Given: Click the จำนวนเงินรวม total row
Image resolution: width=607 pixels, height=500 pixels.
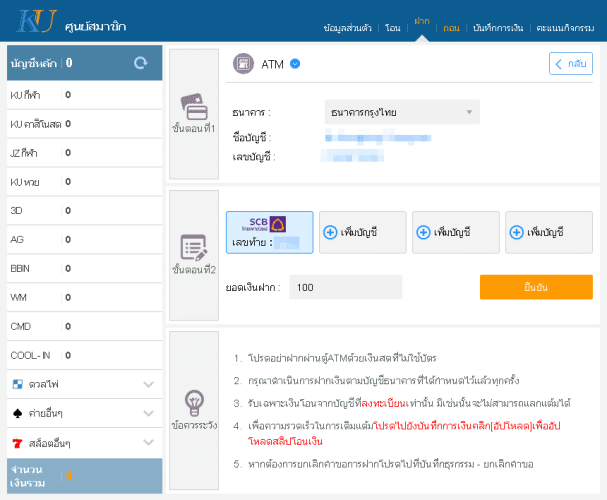Looking at the screenshot, I should 84,476.
